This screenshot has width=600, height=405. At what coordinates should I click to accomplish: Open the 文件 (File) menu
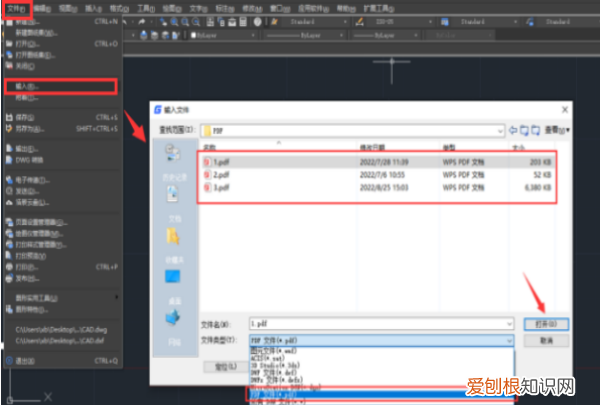pos(16,8)
